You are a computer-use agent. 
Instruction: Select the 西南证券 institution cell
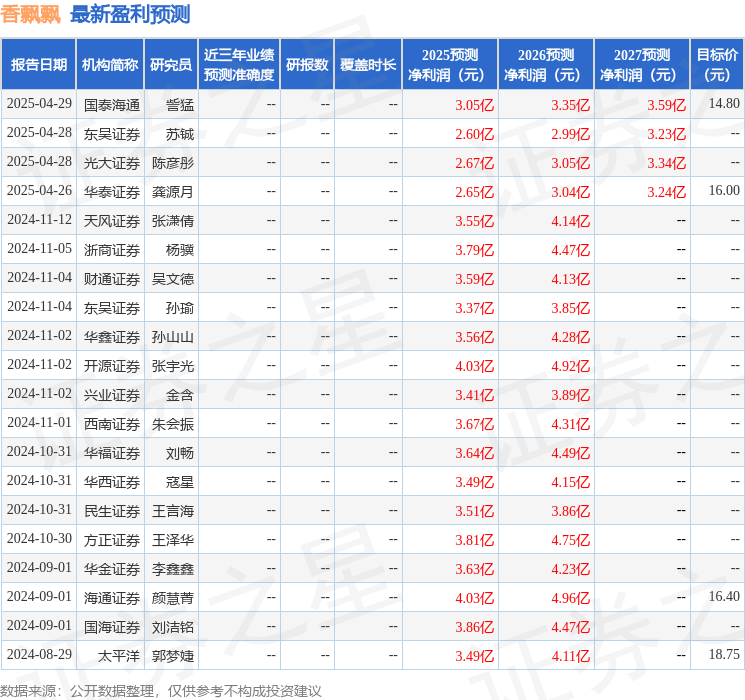[x=112, y=424]
